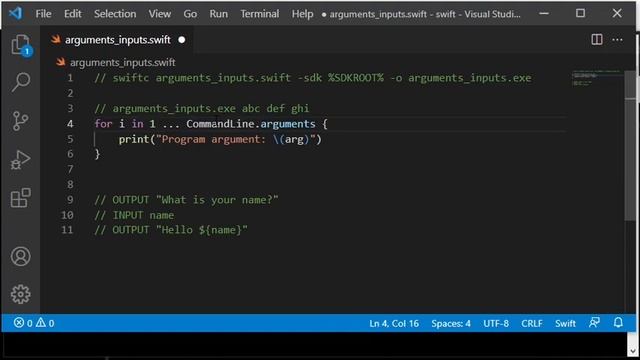Open the Source Control view icon
The width and height of the screenshot is (640, 360).
[20, 121]
